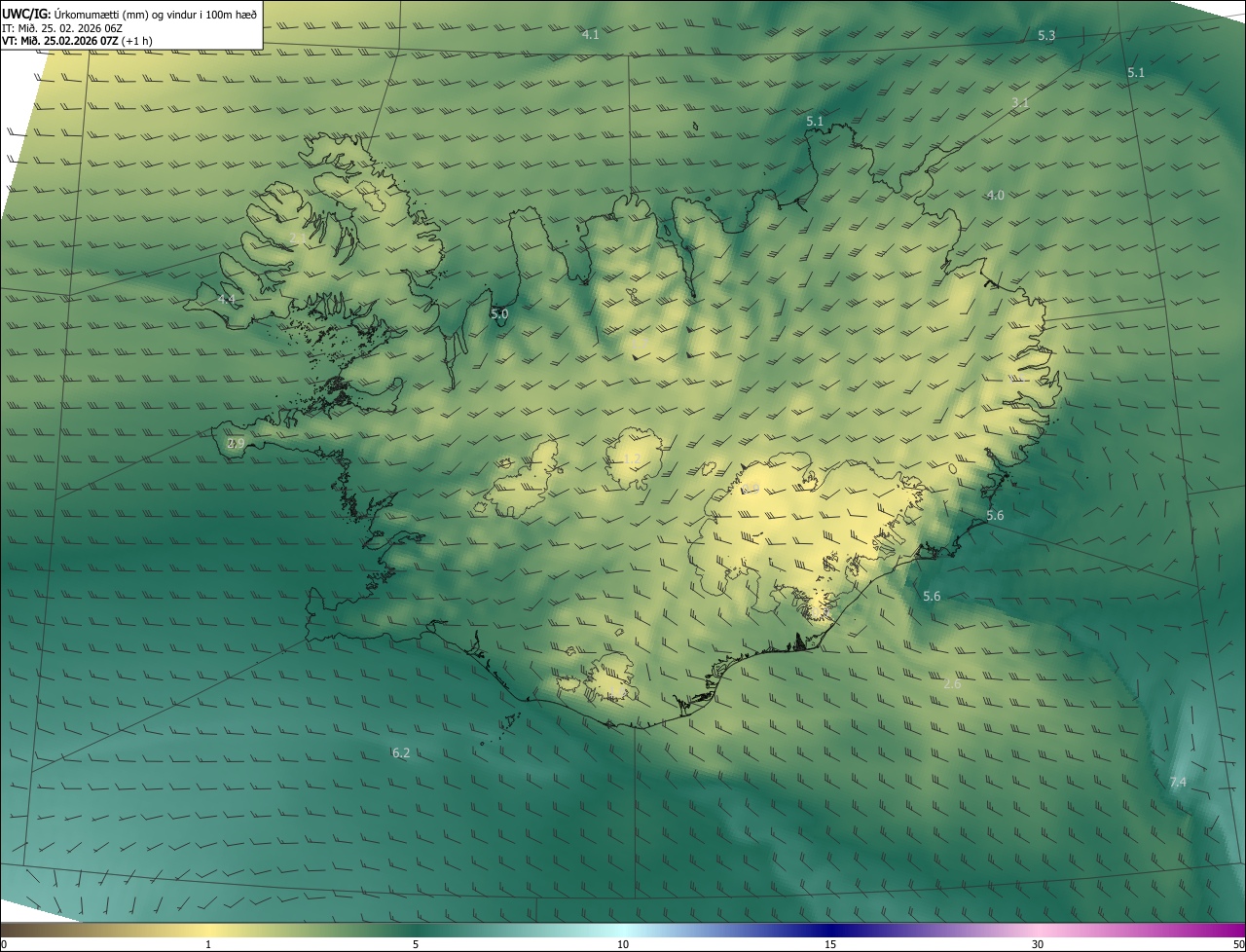Viewport: 1246px width, 952px height.
Task: Click the 4.0 value label over the sea
Action: 995,195
